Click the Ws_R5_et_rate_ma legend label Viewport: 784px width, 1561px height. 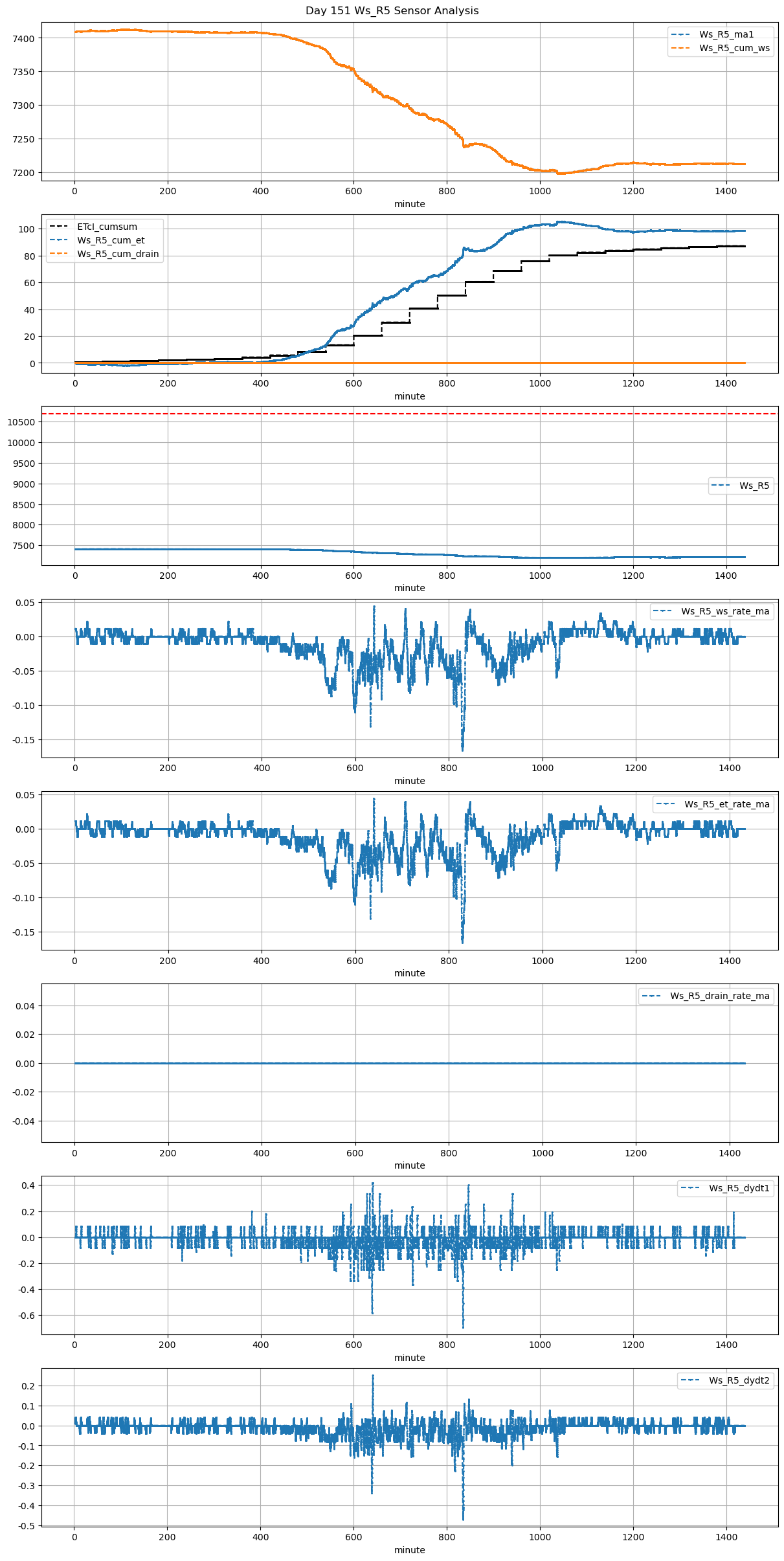[726, 804]
